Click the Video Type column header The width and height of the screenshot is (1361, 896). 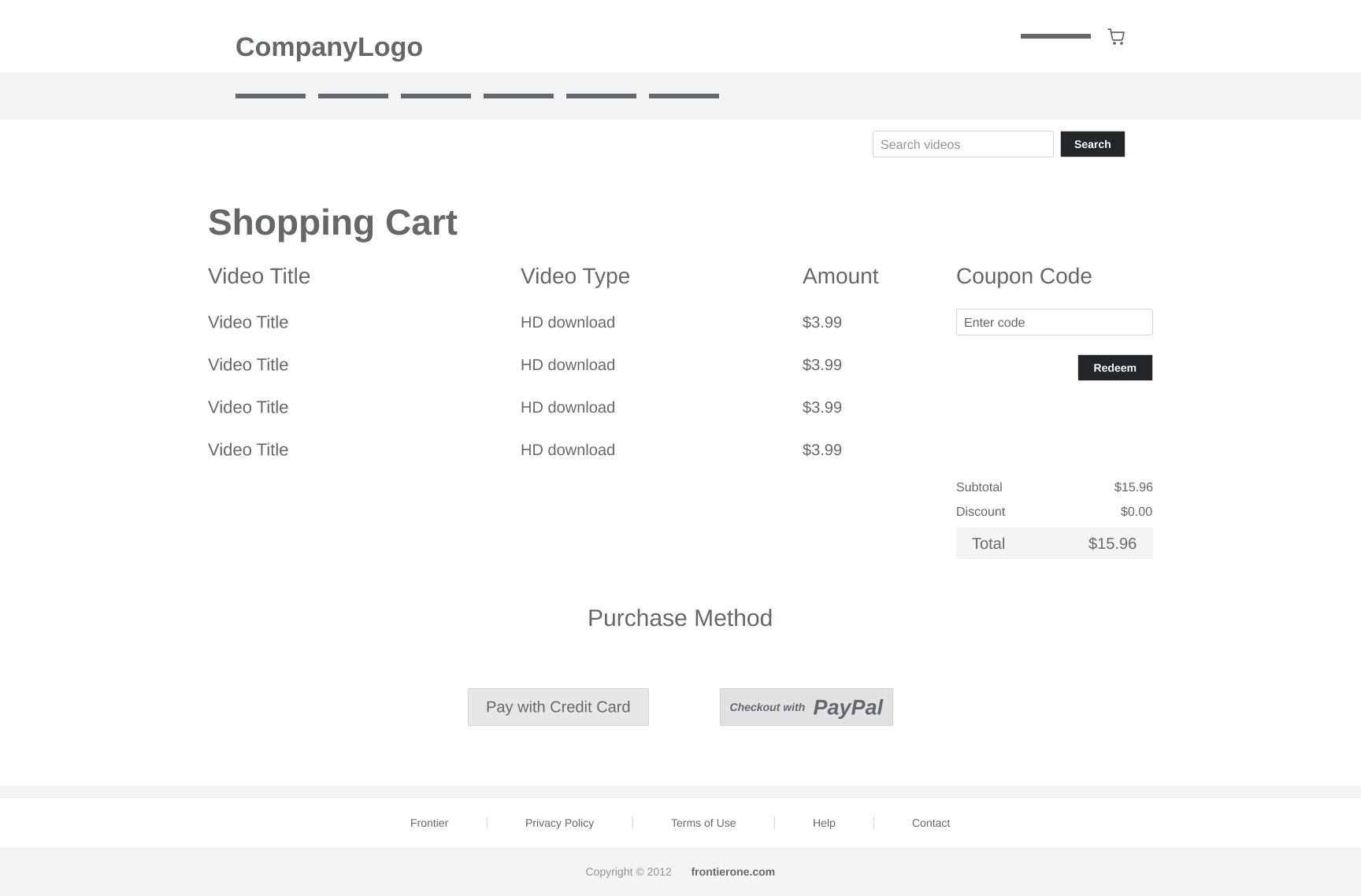575,276
